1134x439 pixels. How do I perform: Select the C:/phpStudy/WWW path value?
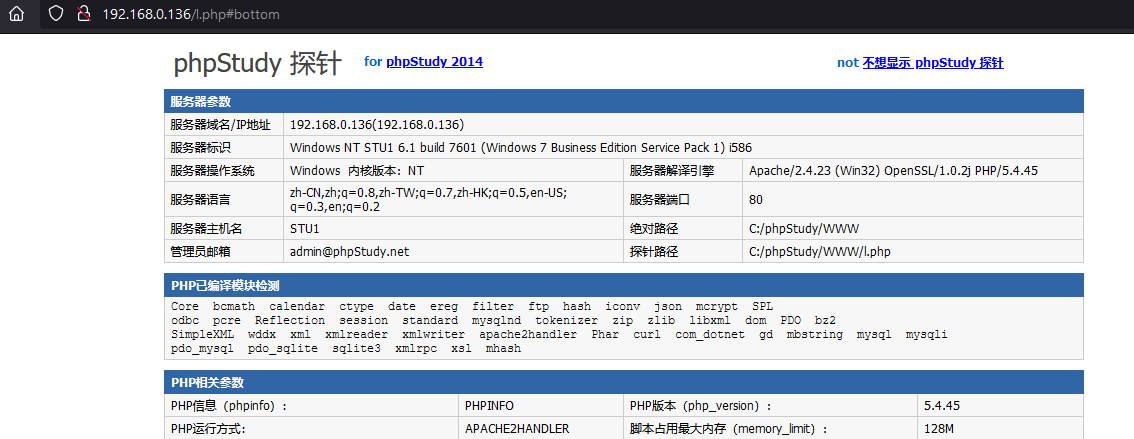click(x=804, y=228)
